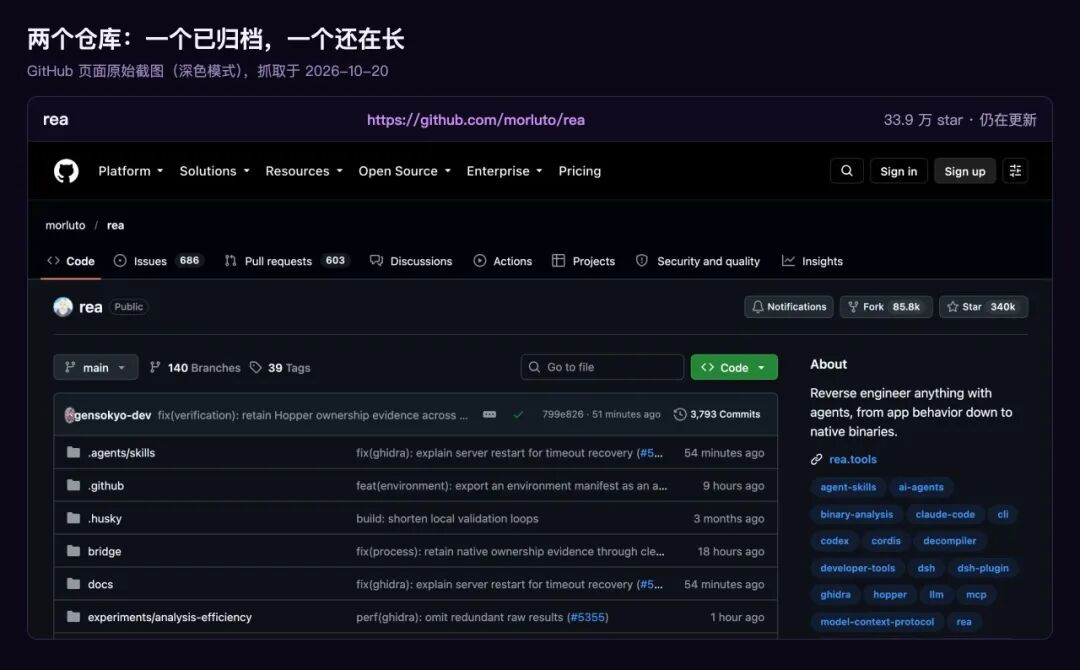Open the green Code dropdown
The height and width of the screenshot is (670, 1080).
[x=734, y=367]
